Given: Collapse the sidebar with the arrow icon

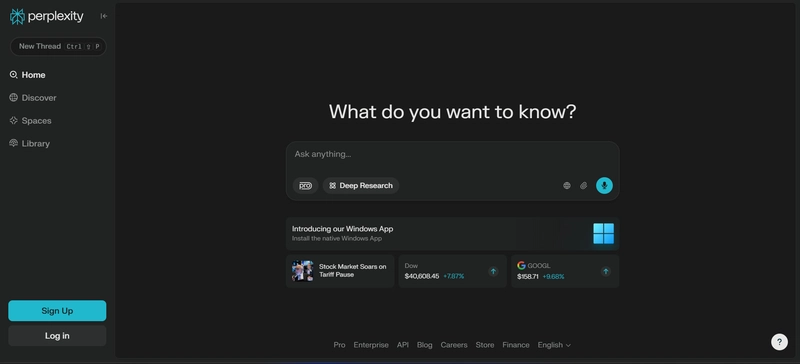Looking at the screenshot, I should (104, 16).
